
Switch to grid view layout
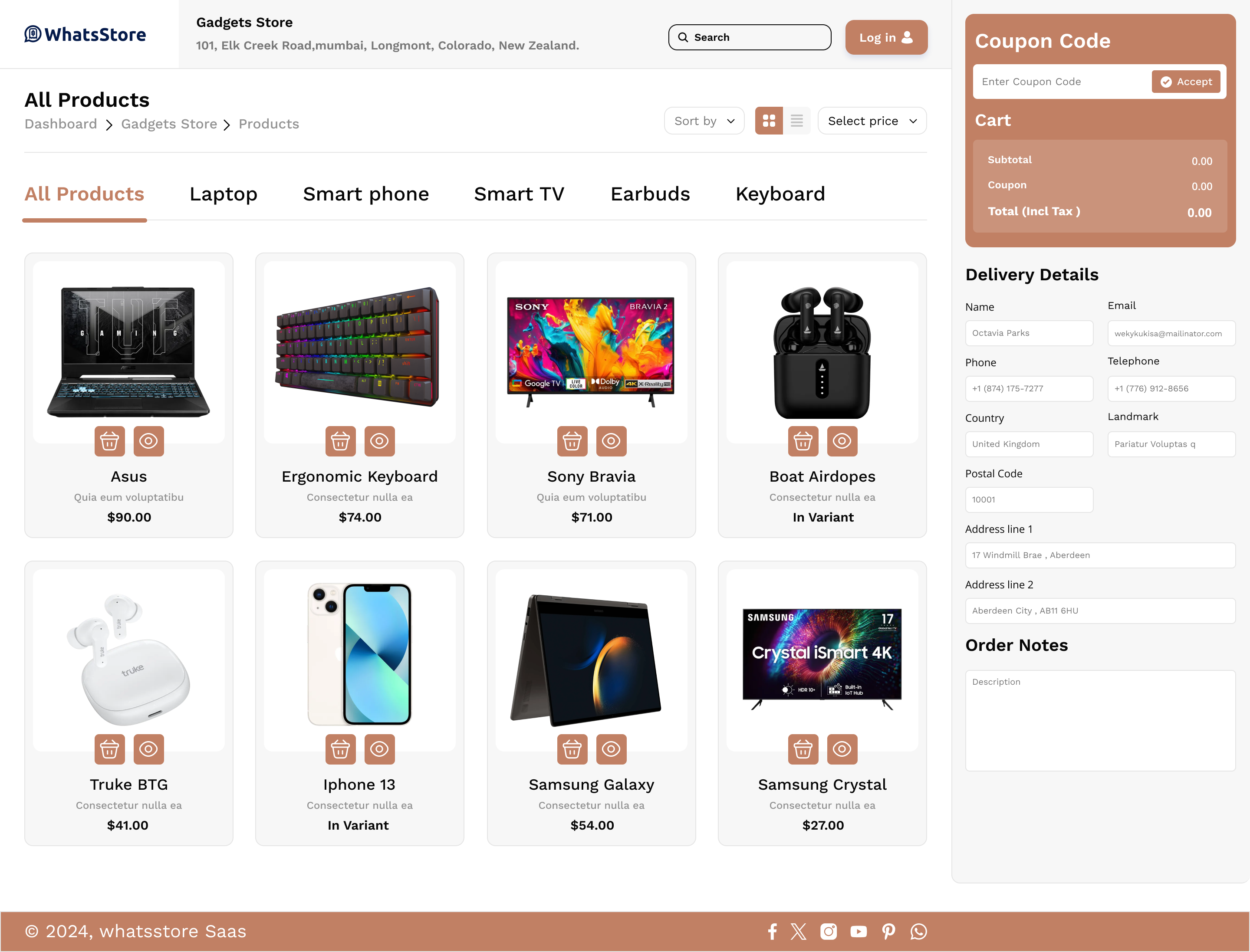coord(769,121)
